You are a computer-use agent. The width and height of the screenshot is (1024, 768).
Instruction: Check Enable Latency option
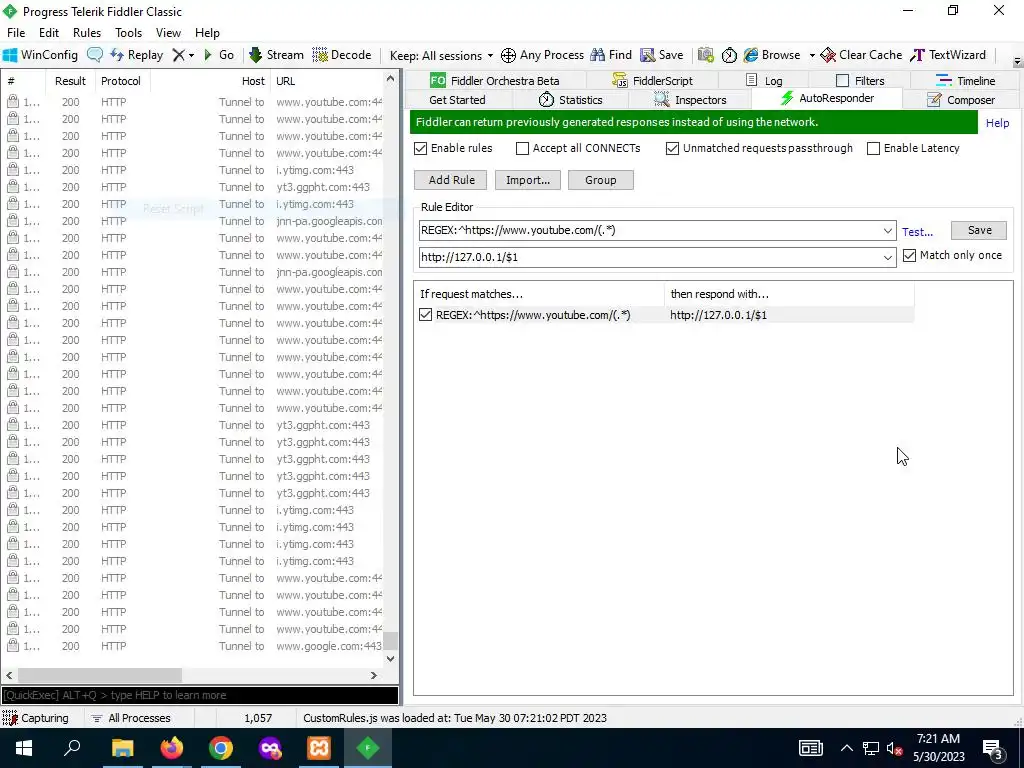873,148
